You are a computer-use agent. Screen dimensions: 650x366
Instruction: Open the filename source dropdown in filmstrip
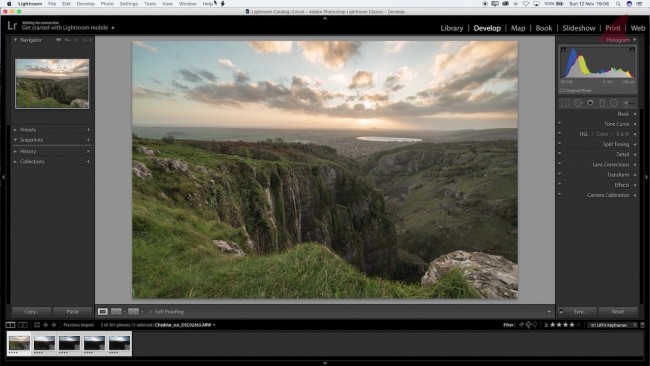tap(214, 325)
